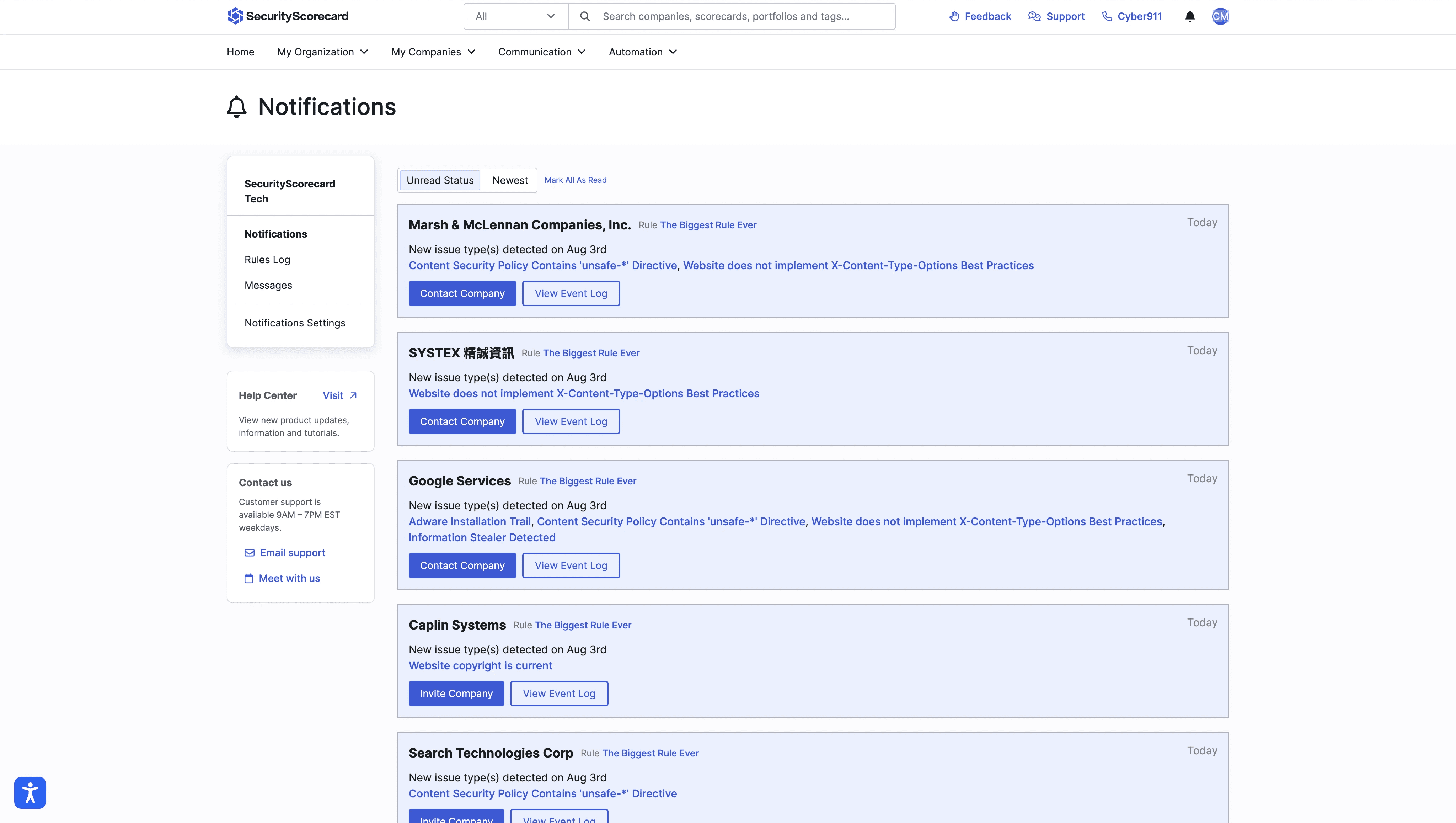Click Mark All As Read link
Image resolution: width=1456 pixels, height=823 pixels.
click(576, 180)
